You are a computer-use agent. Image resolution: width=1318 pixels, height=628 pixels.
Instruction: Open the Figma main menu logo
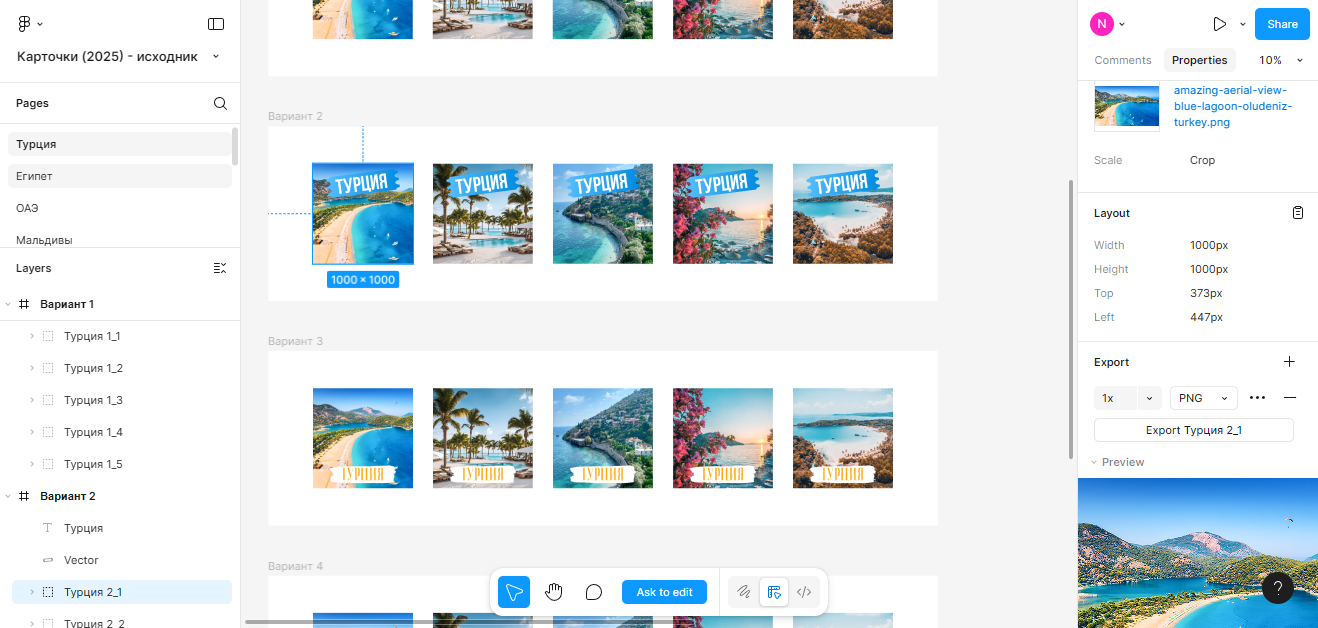pyautogui.click(x=25, y=24)
